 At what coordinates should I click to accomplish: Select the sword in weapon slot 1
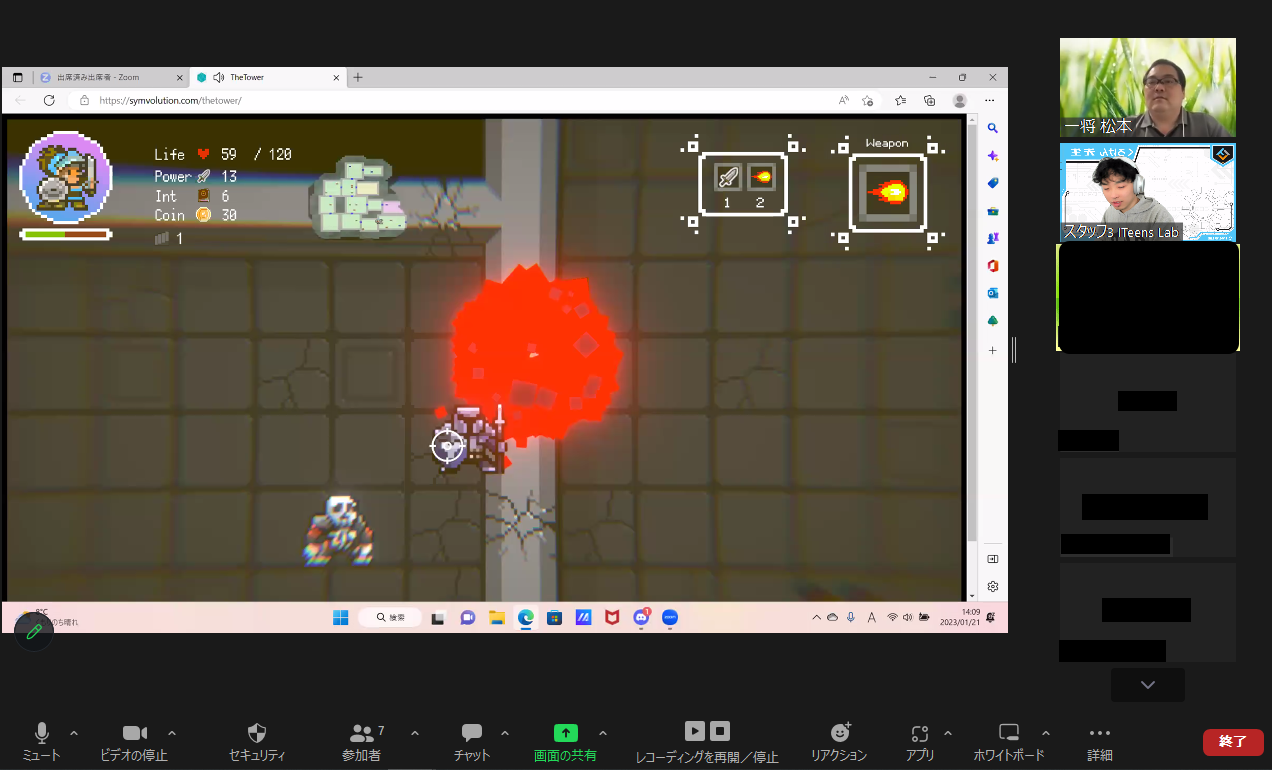(727, 178)
